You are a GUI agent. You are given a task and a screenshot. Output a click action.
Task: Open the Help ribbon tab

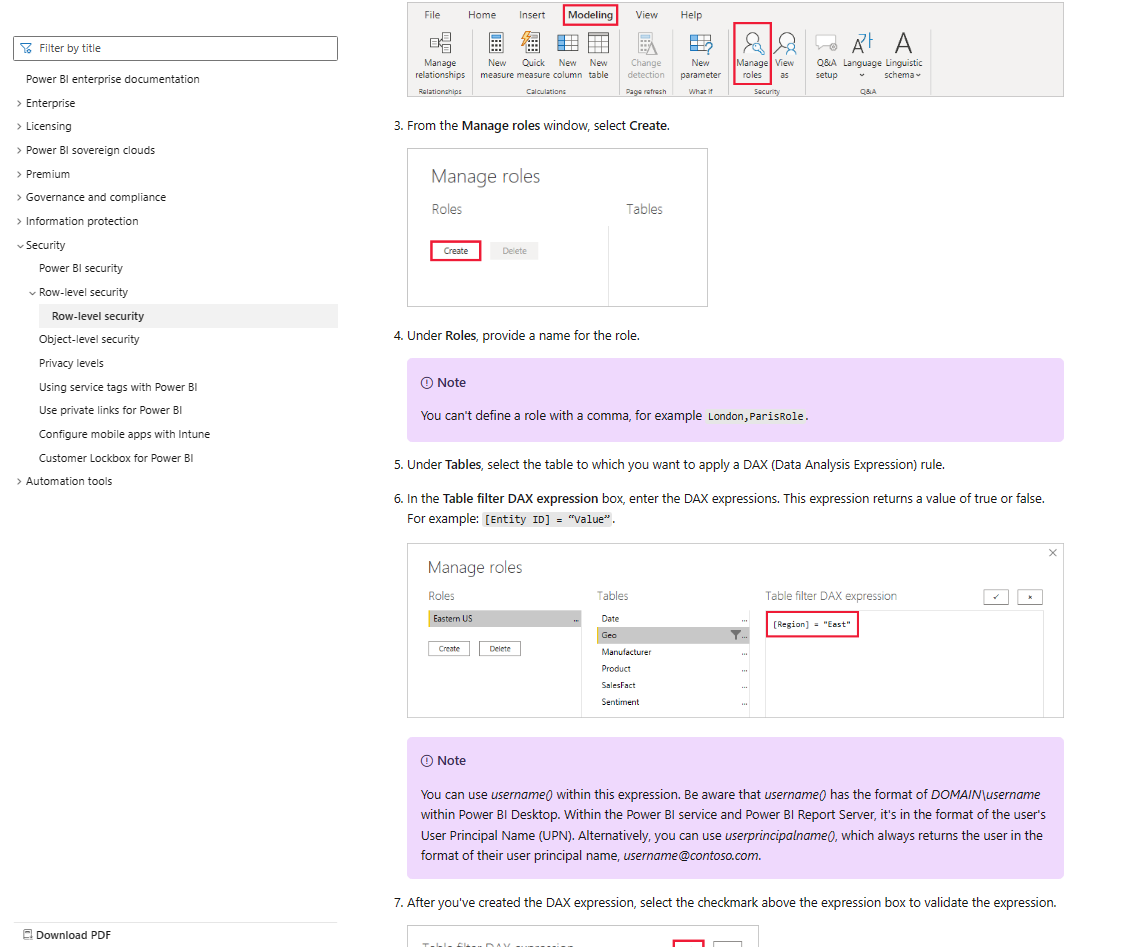[691, 15]
